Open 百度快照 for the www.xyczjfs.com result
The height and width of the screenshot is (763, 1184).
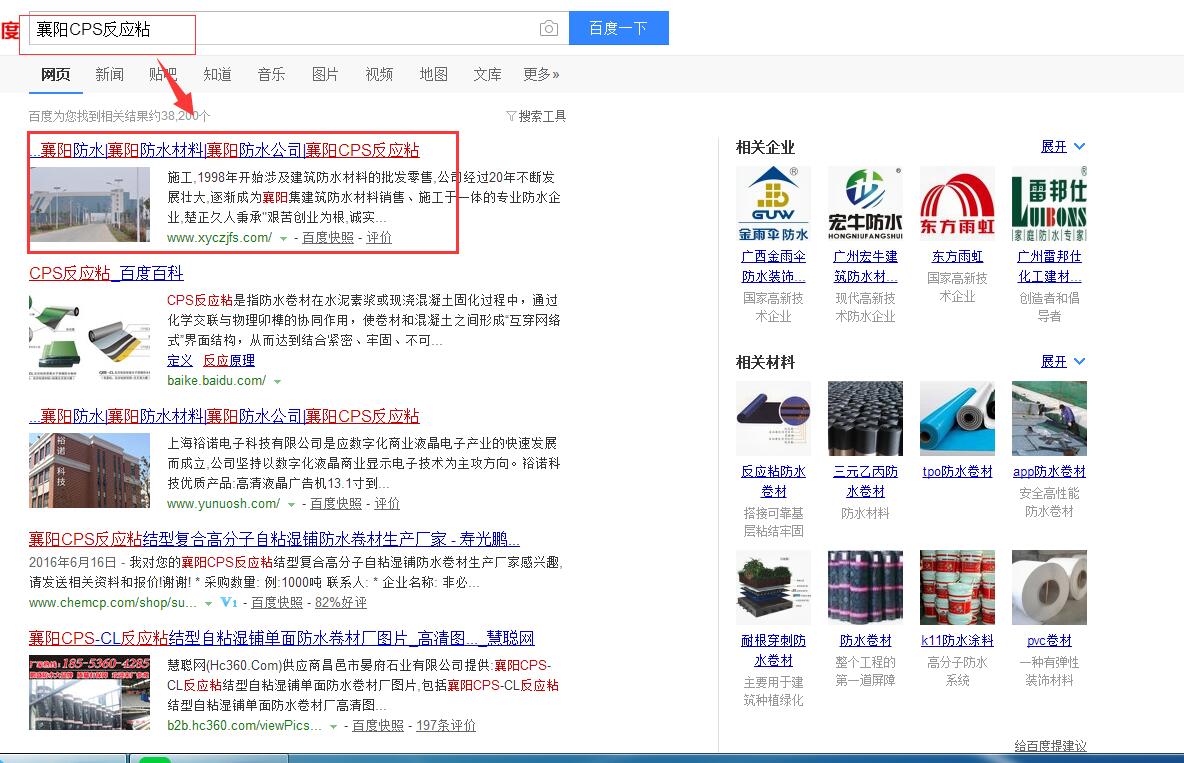(x=328, y=237)
